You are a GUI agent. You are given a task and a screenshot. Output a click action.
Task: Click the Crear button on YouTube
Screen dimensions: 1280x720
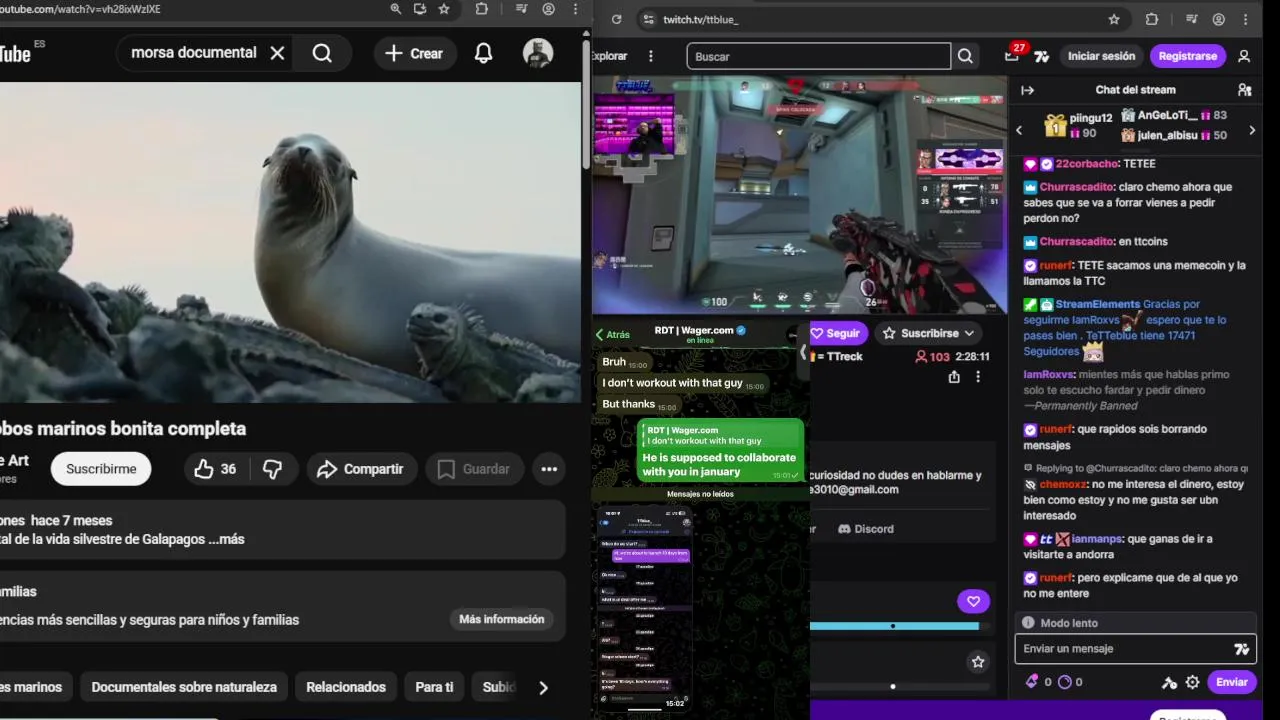pyautogui.click(x=413, y=53)
